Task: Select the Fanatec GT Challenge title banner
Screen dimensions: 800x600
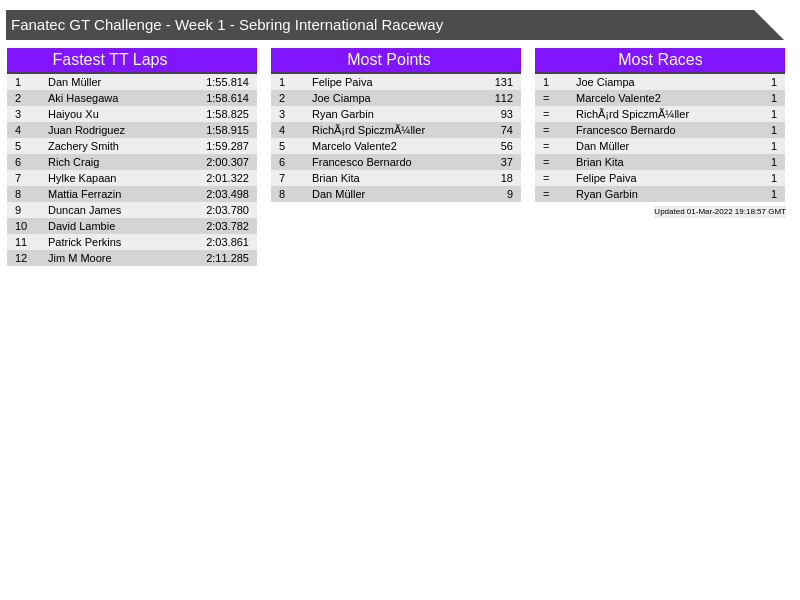Action: point(380,25)
